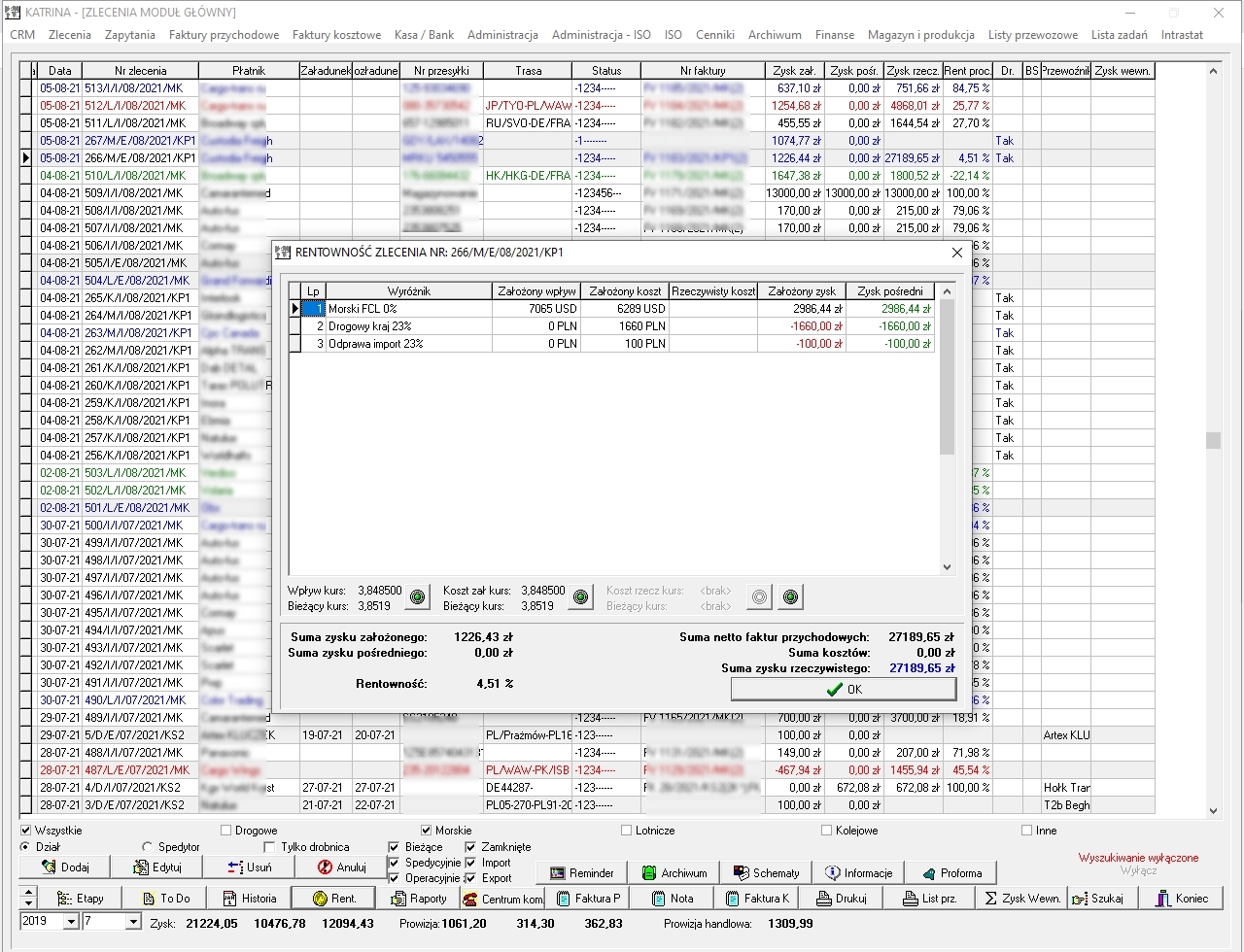This screenshot has width=1244, height=952.
Task: Click the Koniec exit button
Action: [1181, 898]
